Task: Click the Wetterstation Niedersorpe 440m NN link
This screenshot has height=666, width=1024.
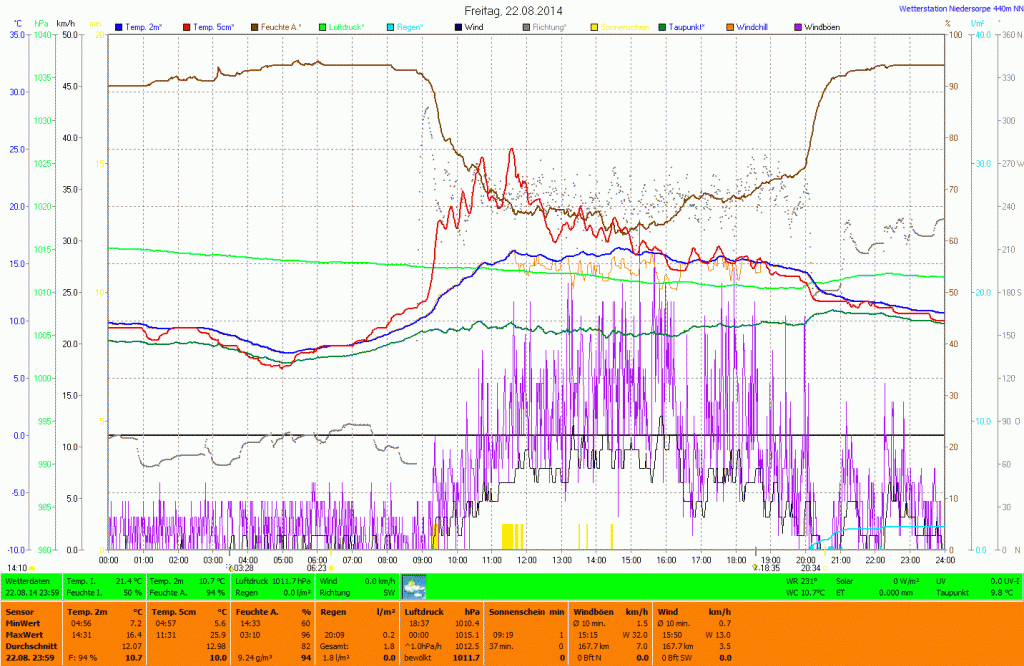Action: pyautogui.click(x=959, y=9)
